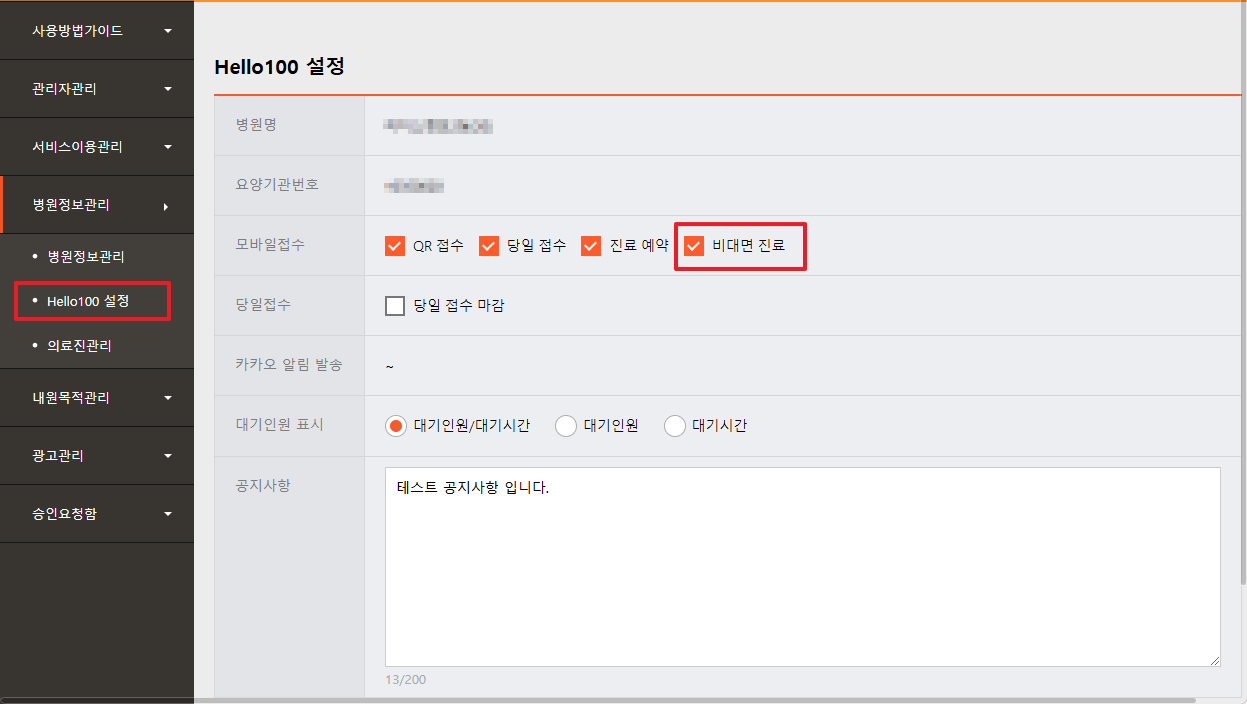Go to 병원정보관리 submenu item

86,257
